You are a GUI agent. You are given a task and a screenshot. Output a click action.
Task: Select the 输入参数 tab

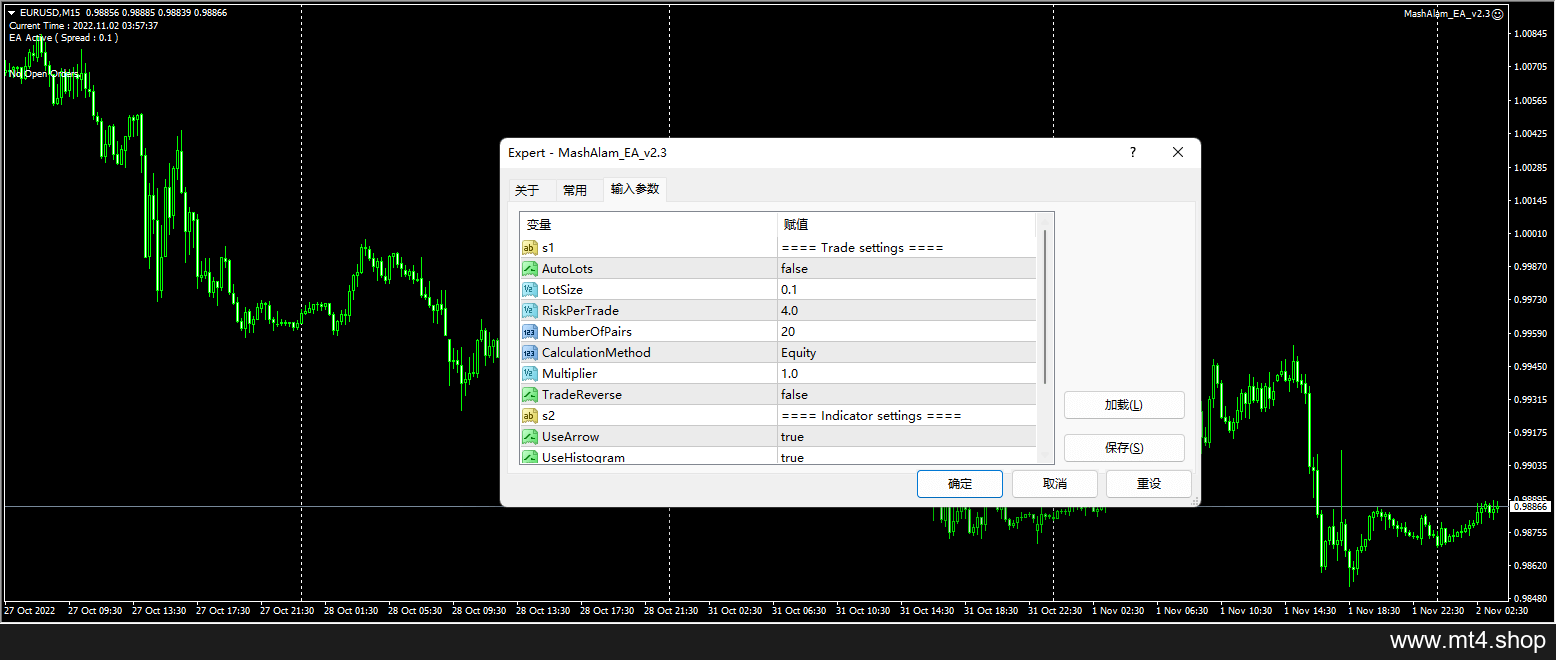point(635,189)
